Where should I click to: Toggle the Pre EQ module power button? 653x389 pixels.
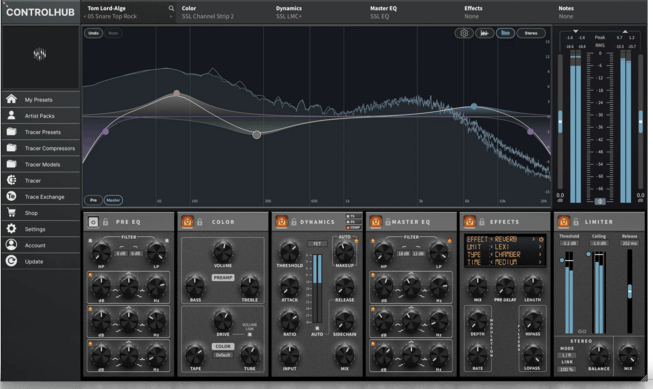[x=93, y=222]
